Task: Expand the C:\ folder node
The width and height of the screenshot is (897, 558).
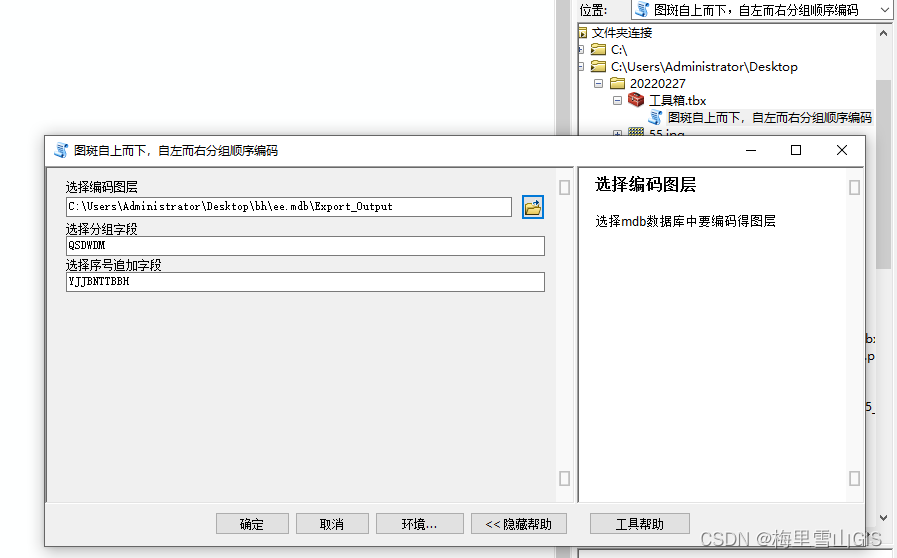Action: pos(581,50)
